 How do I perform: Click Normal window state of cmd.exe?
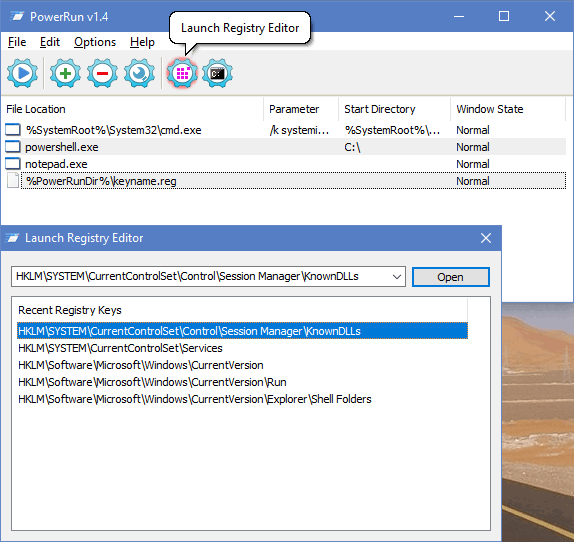(x=473, y=130)
